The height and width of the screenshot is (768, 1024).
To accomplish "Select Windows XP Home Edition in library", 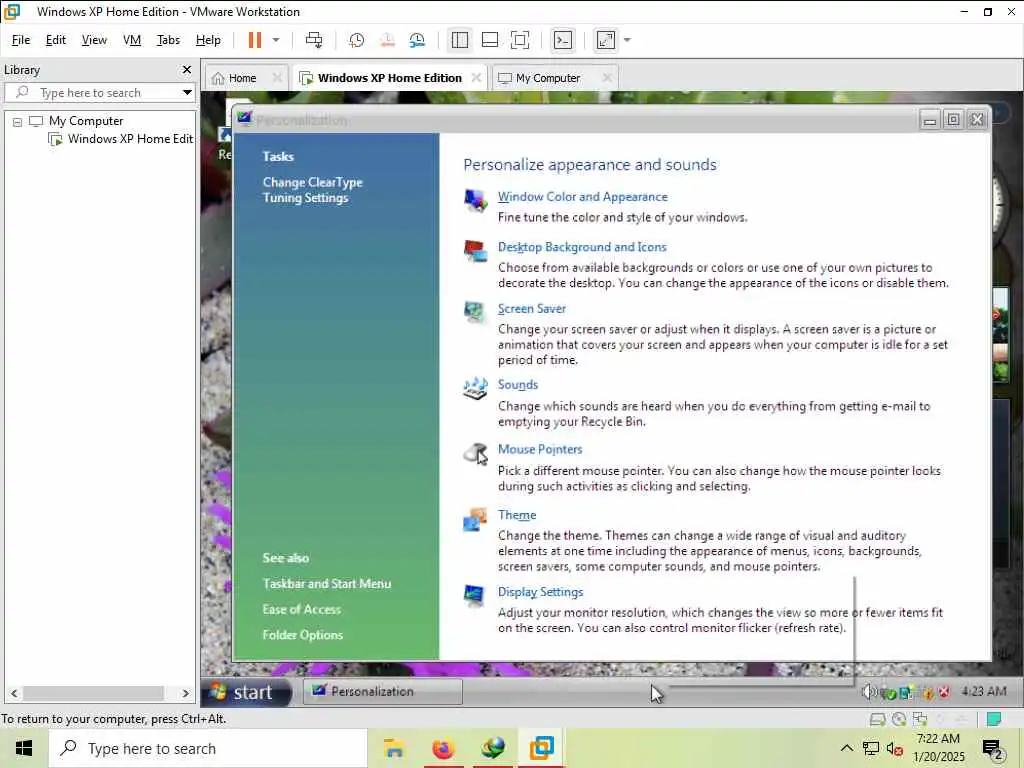I will (x=121, y=139).
